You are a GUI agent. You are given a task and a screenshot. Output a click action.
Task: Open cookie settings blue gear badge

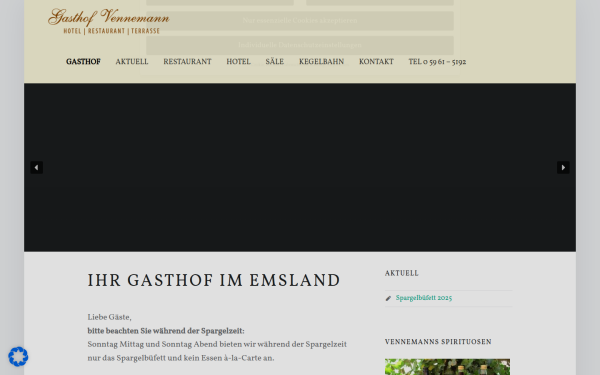click(18, 357)
